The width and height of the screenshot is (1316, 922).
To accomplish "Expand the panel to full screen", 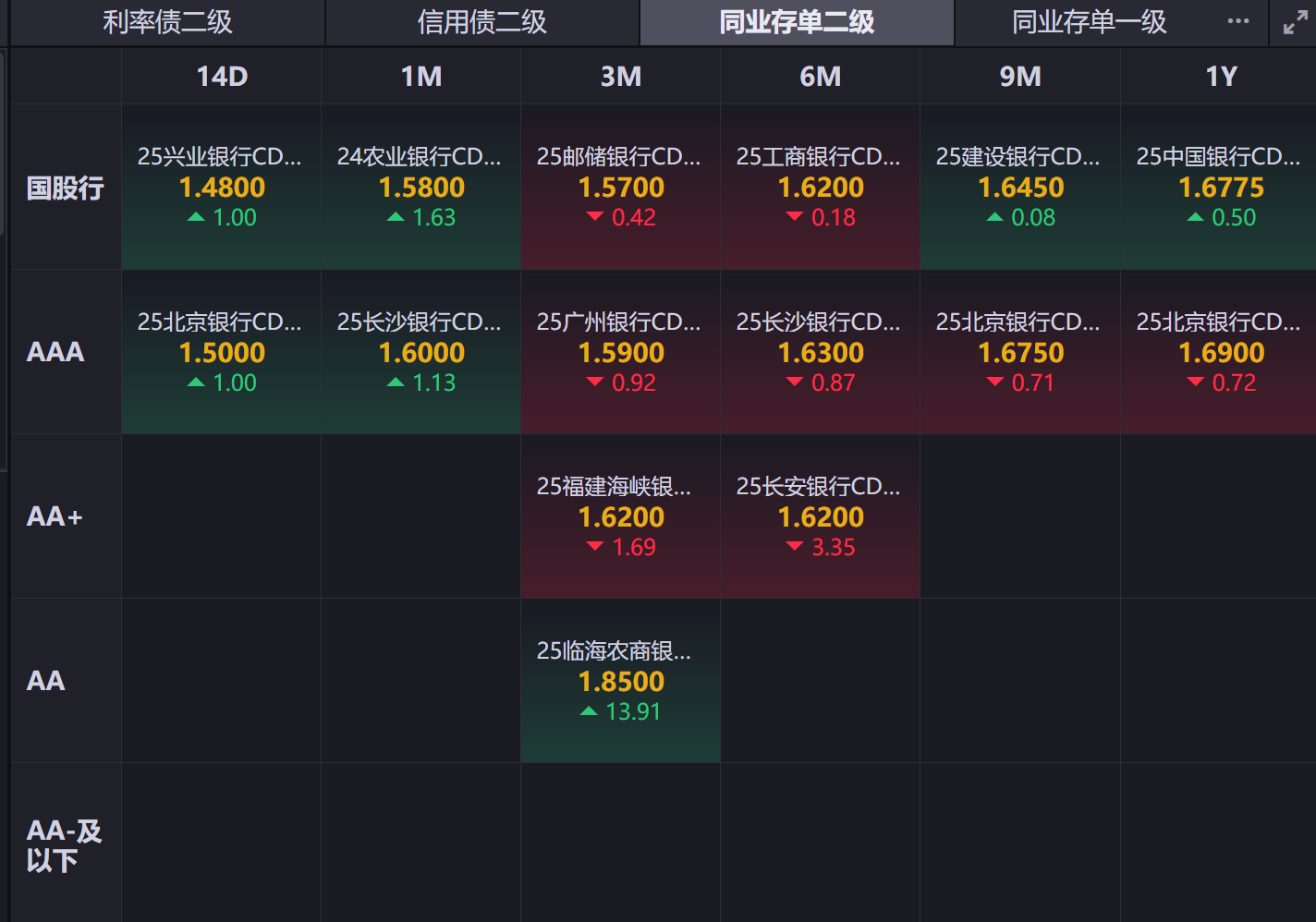I will coord(1295,23).
